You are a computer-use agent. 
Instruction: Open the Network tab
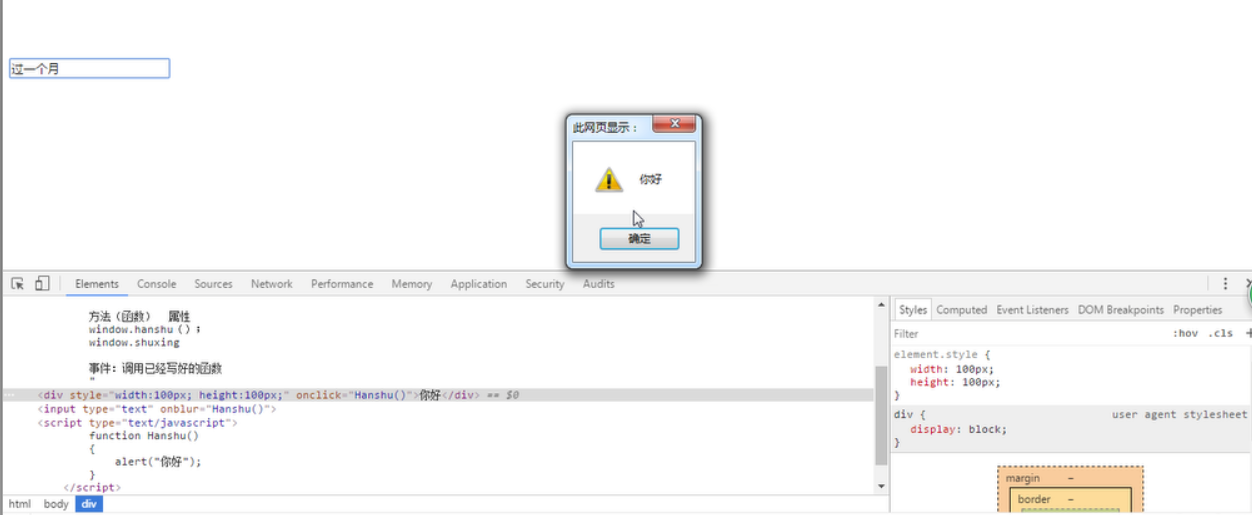click(272, 284)
